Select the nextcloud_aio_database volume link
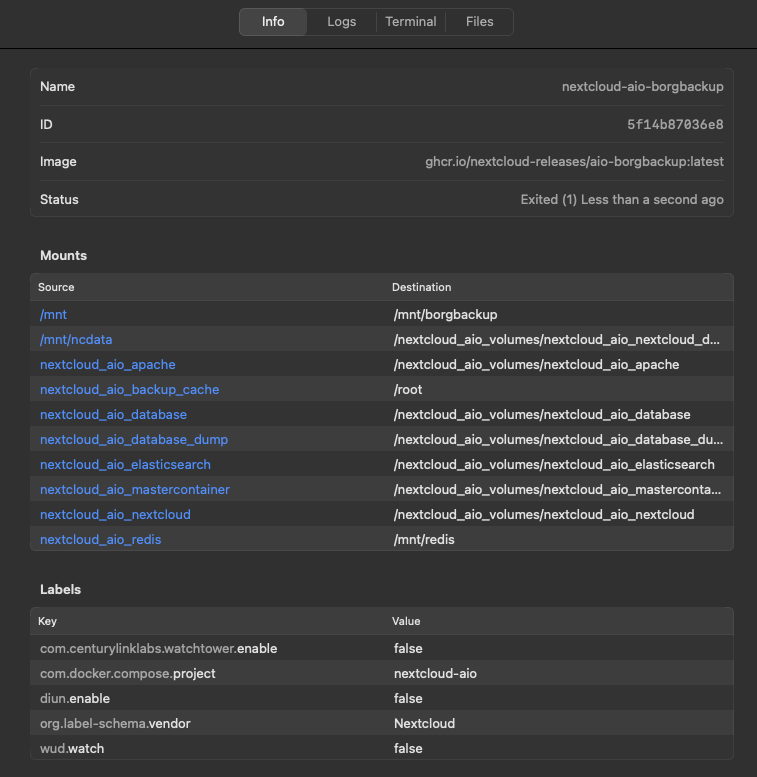 click(113, 415)
